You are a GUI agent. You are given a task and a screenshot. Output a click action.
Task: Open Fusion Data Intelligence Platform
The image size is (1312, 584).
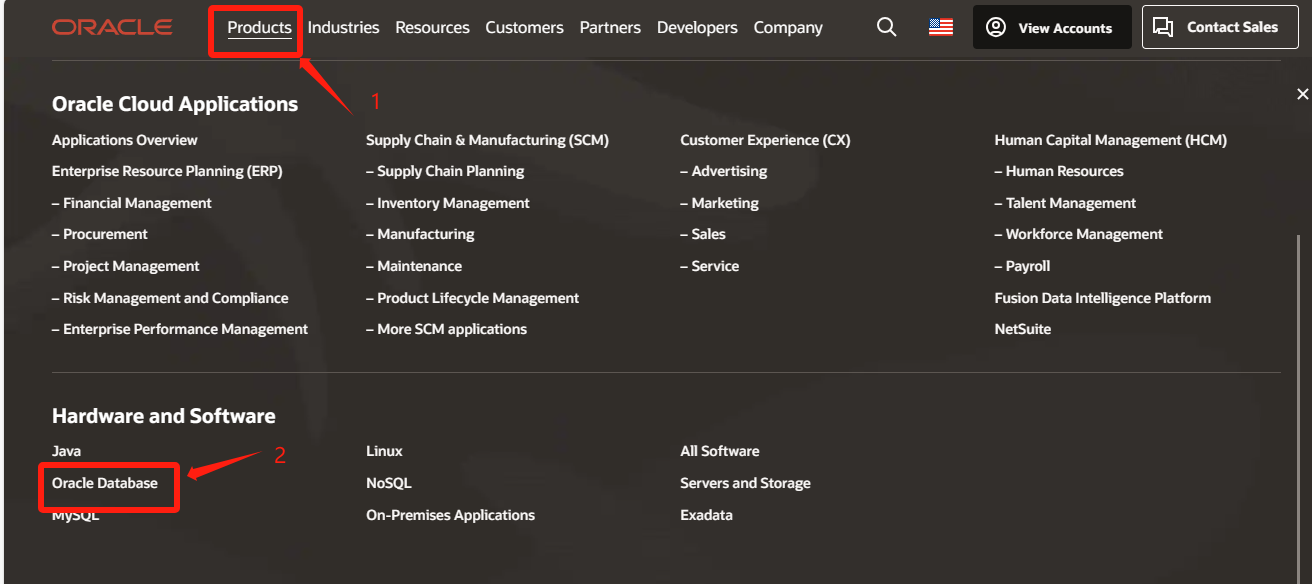pos(1102,298)
